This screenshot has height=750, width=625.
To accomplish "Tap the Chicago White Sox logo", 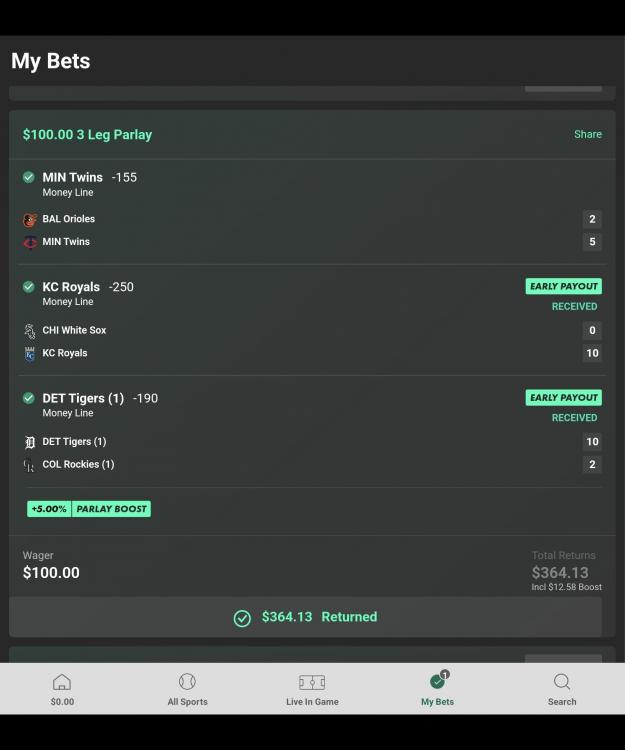I will [29, 331].
